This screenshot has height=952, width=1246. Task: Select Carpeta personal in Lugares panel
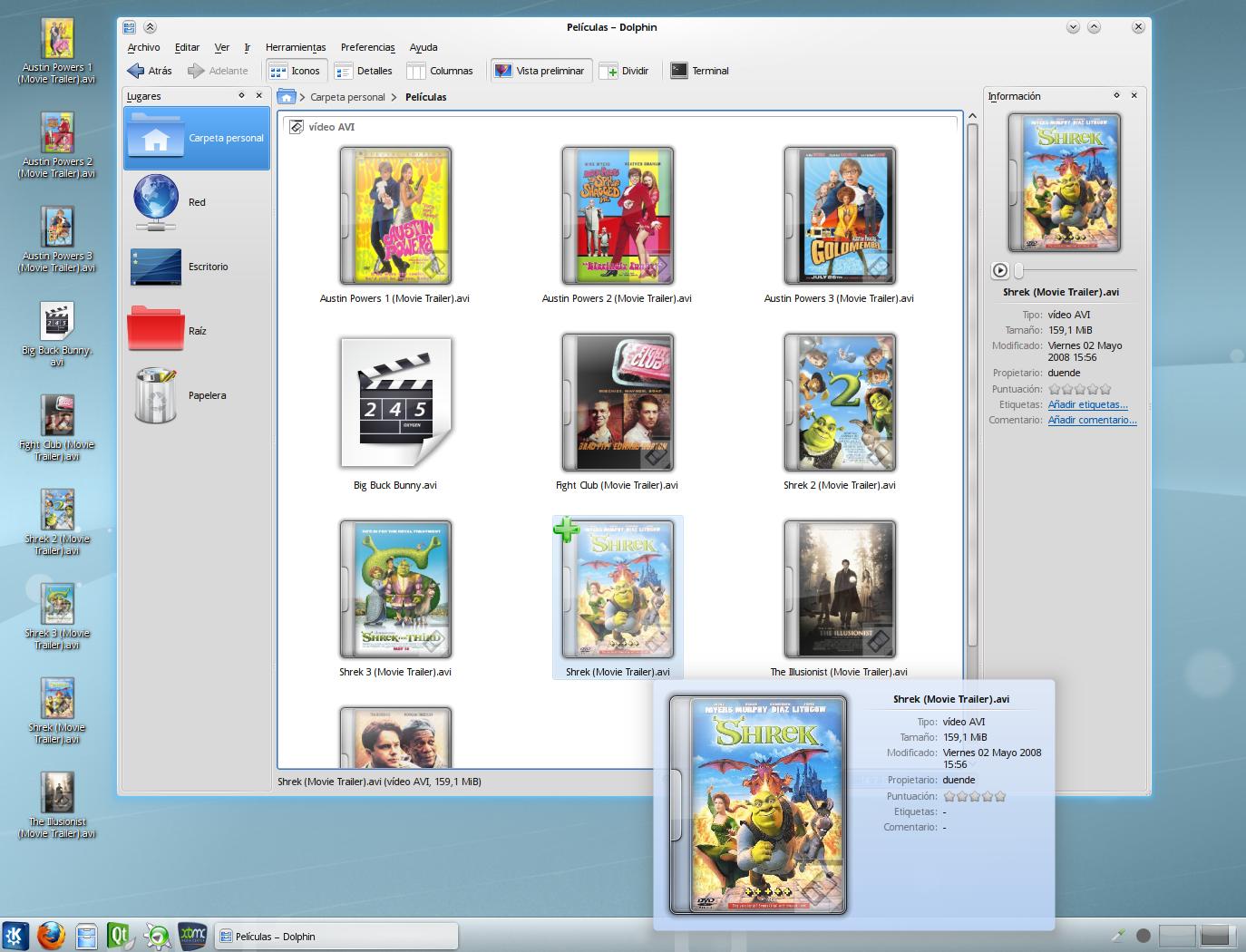coord(197,138)
